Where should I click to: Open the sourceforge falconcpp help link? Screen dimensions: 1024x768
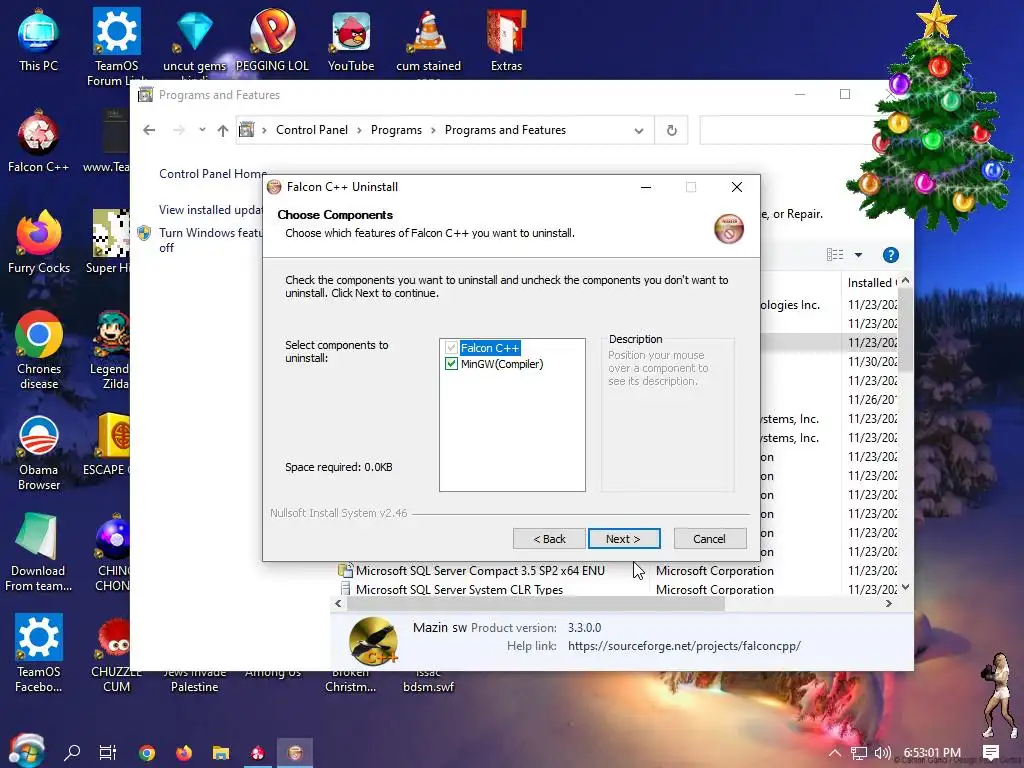(684, 646)
